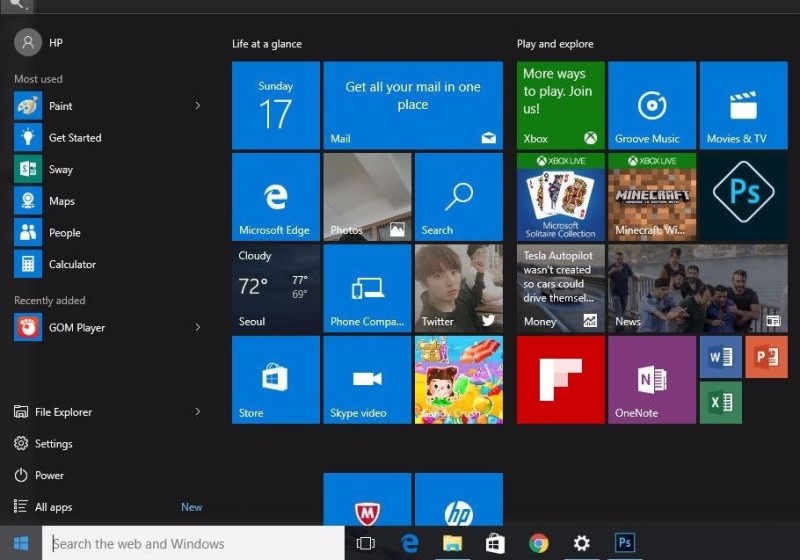Viewport: 800px width, 560px height.
Task: Open Edge from the taskbar
Action: 410,543
